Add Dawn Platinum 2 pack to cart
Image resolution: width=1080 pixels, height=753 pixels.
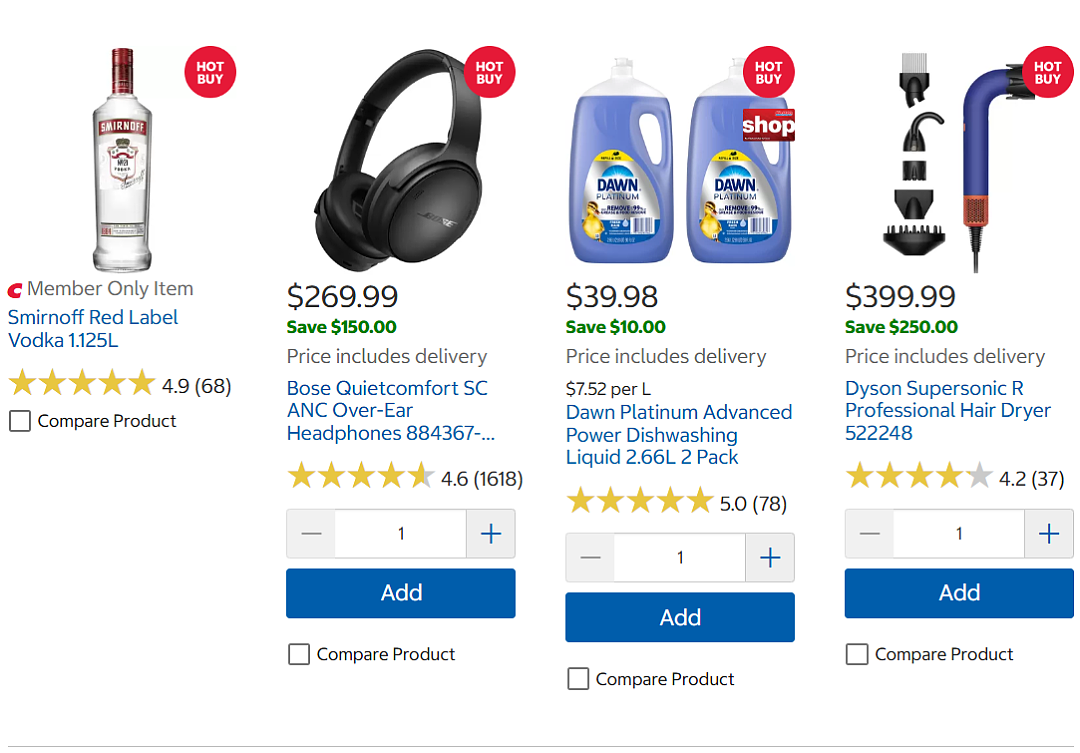(x=680, y=617)
